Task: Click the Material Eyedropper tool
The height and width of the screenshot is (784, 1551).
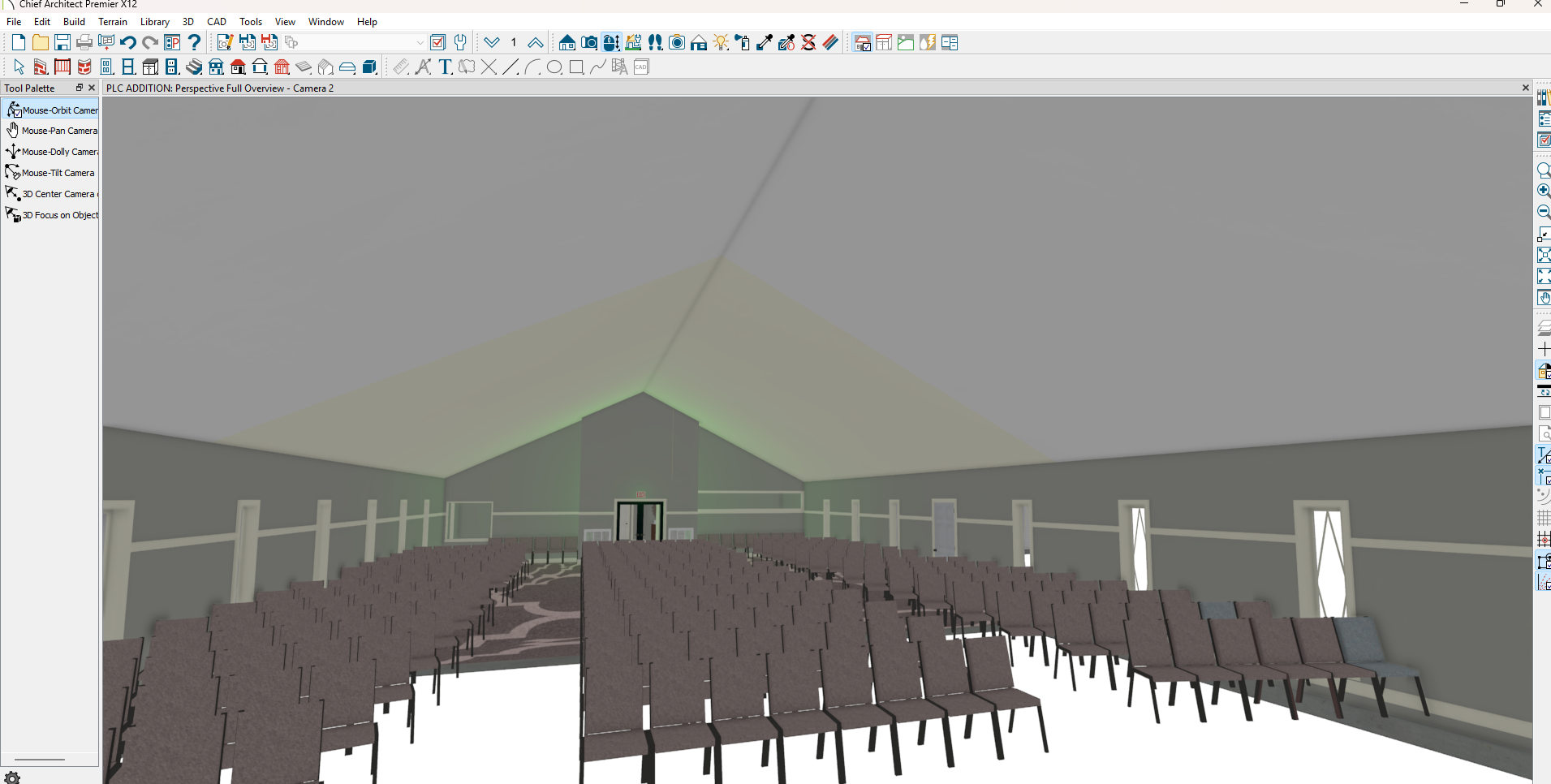Action: 765,43
